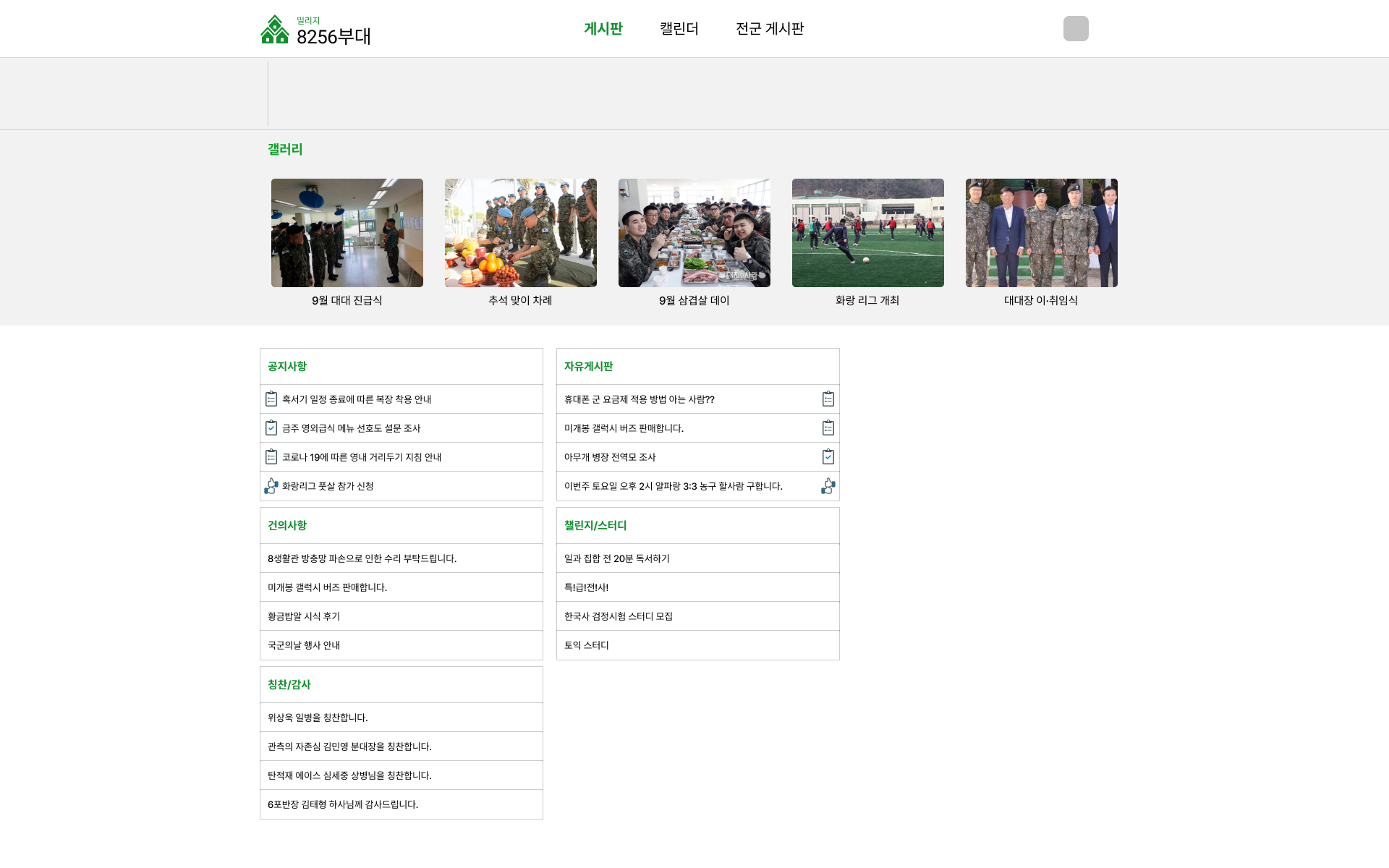
Task: Click the 추석 맞이 차례 caption
Action: (521, 300)
